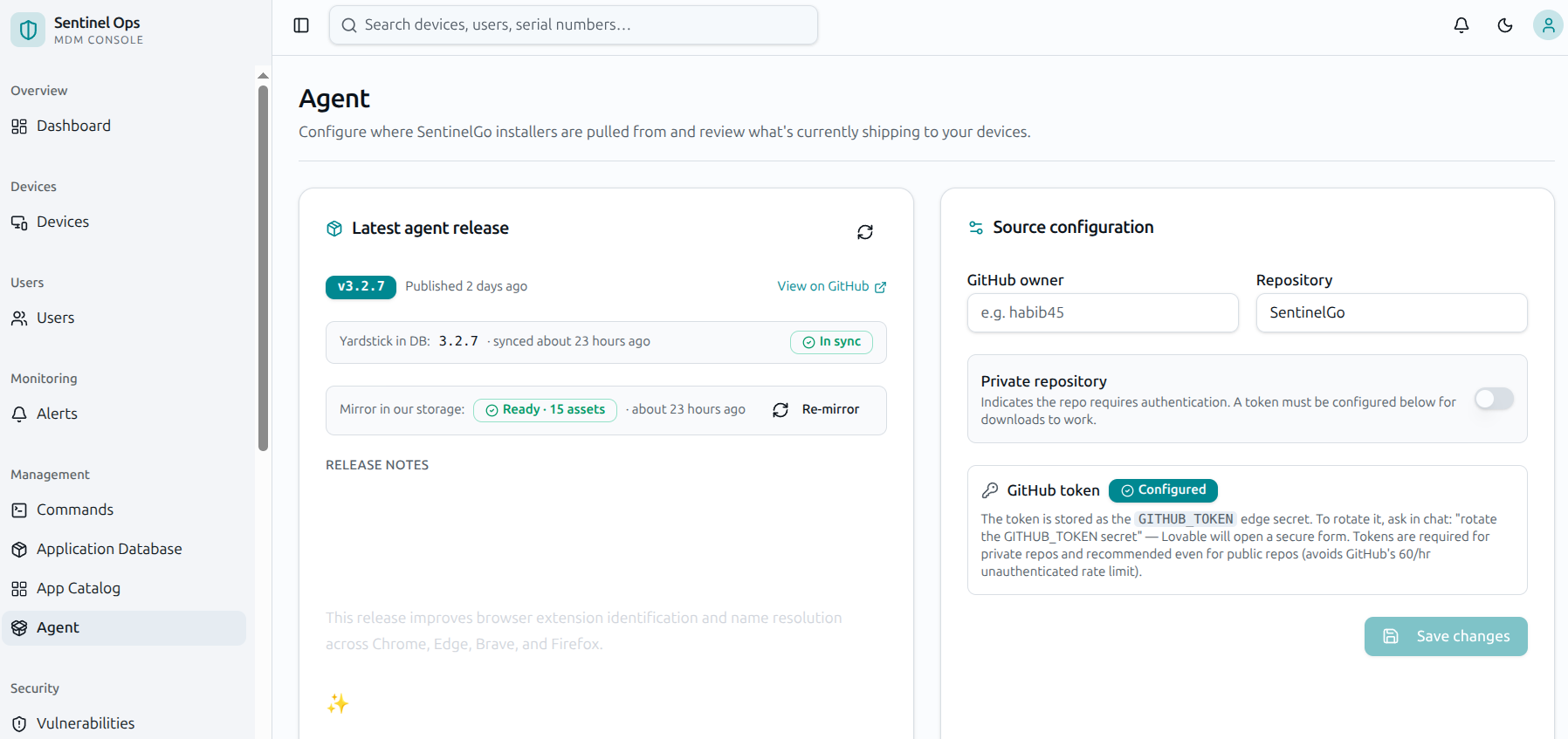
Task: Click the sidebar scrollbar thumb
Action: point(264,268)
